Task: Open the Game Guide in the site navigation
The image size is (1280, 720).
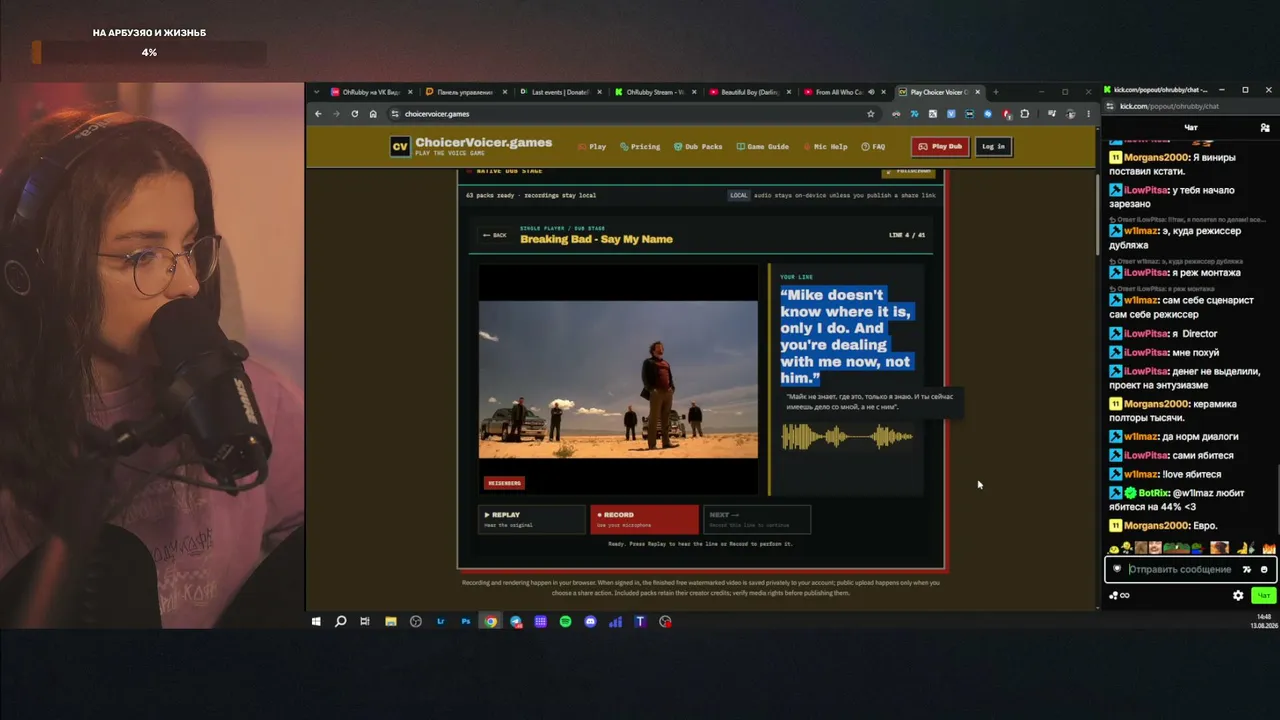Action: [763, 147]
